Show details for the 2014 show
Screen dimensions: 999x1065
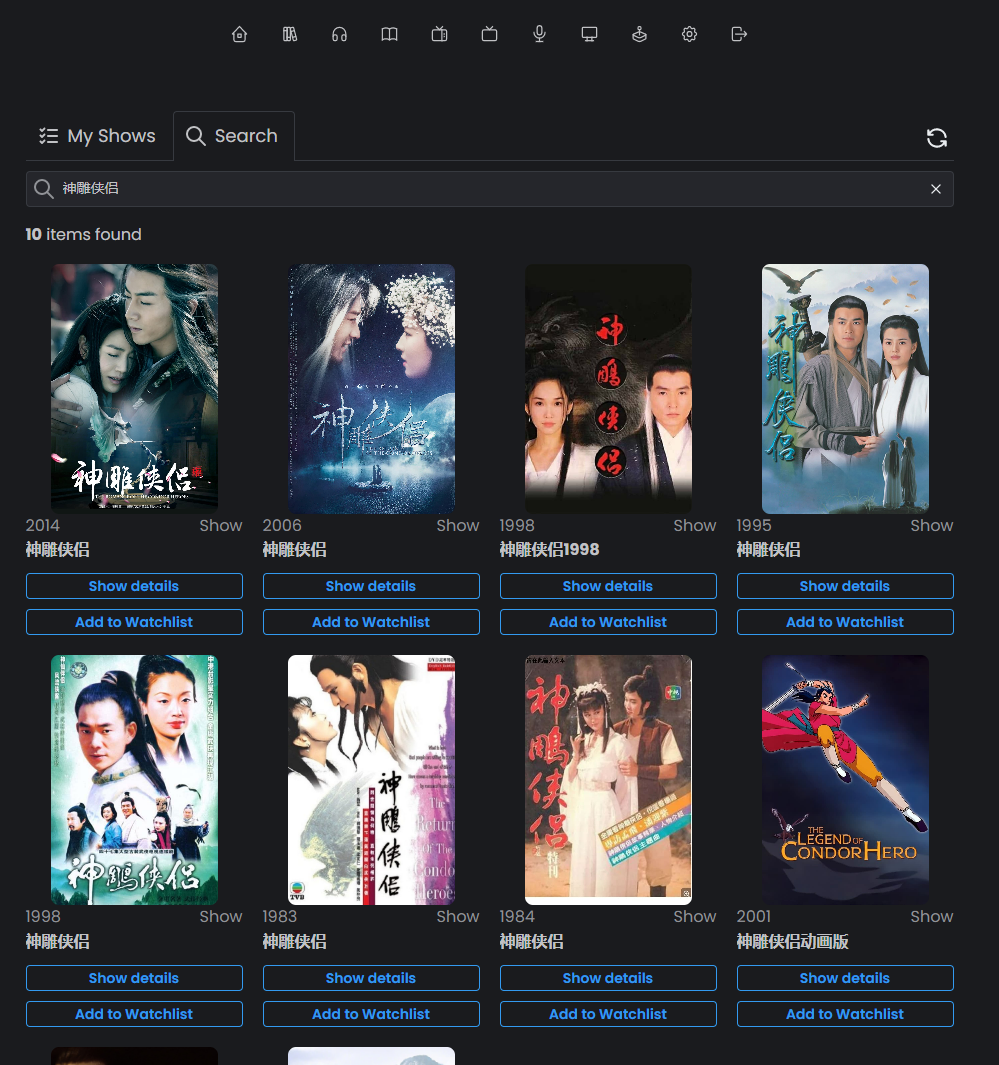coord(134,586)
